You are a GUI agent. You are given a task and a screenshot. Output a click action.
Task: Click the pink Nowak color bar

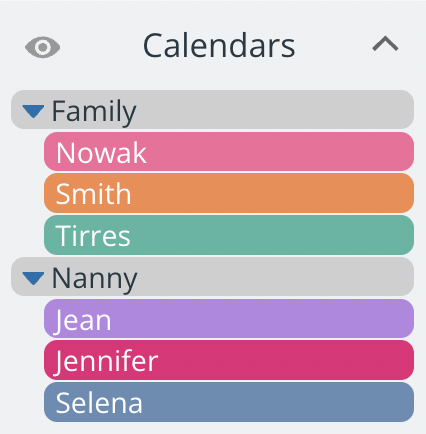point(229,152)
